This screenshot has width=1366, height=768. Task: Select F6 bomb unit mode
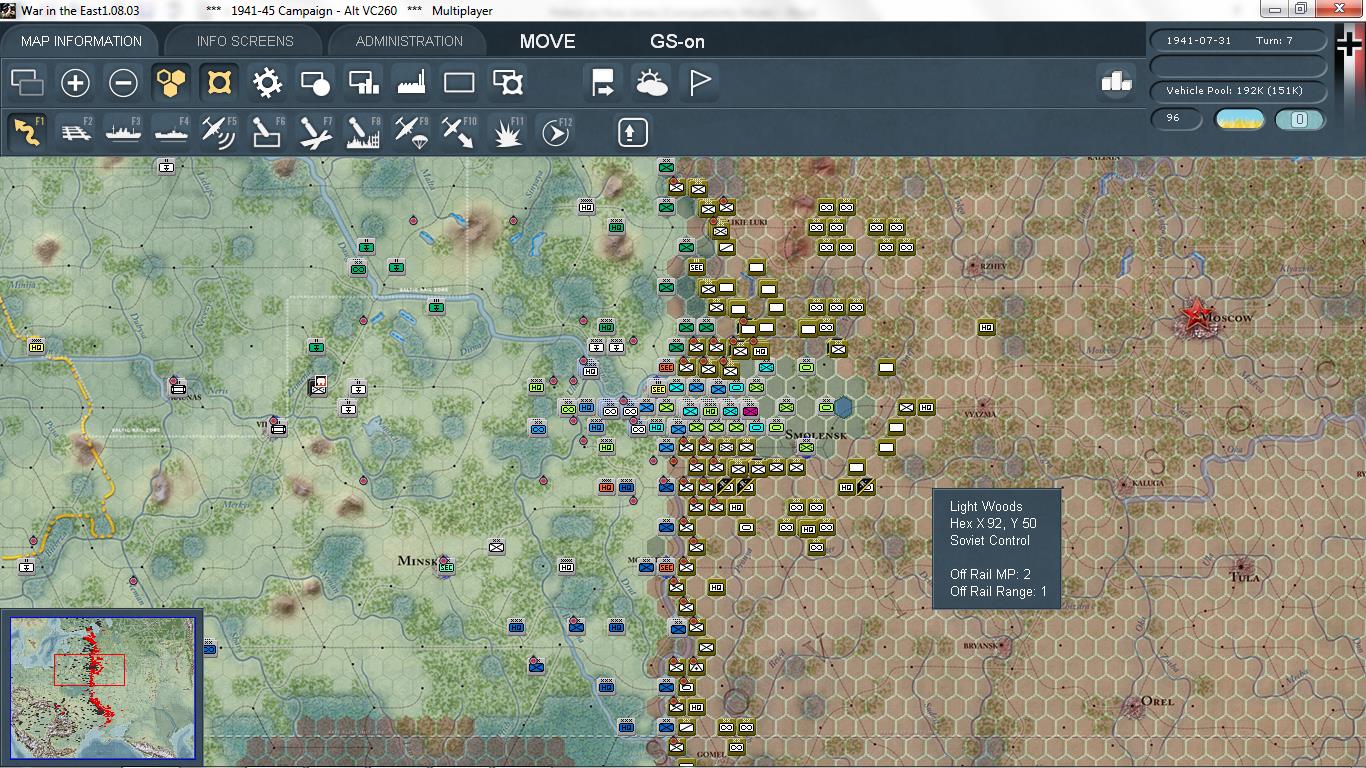tap(267, 132)
